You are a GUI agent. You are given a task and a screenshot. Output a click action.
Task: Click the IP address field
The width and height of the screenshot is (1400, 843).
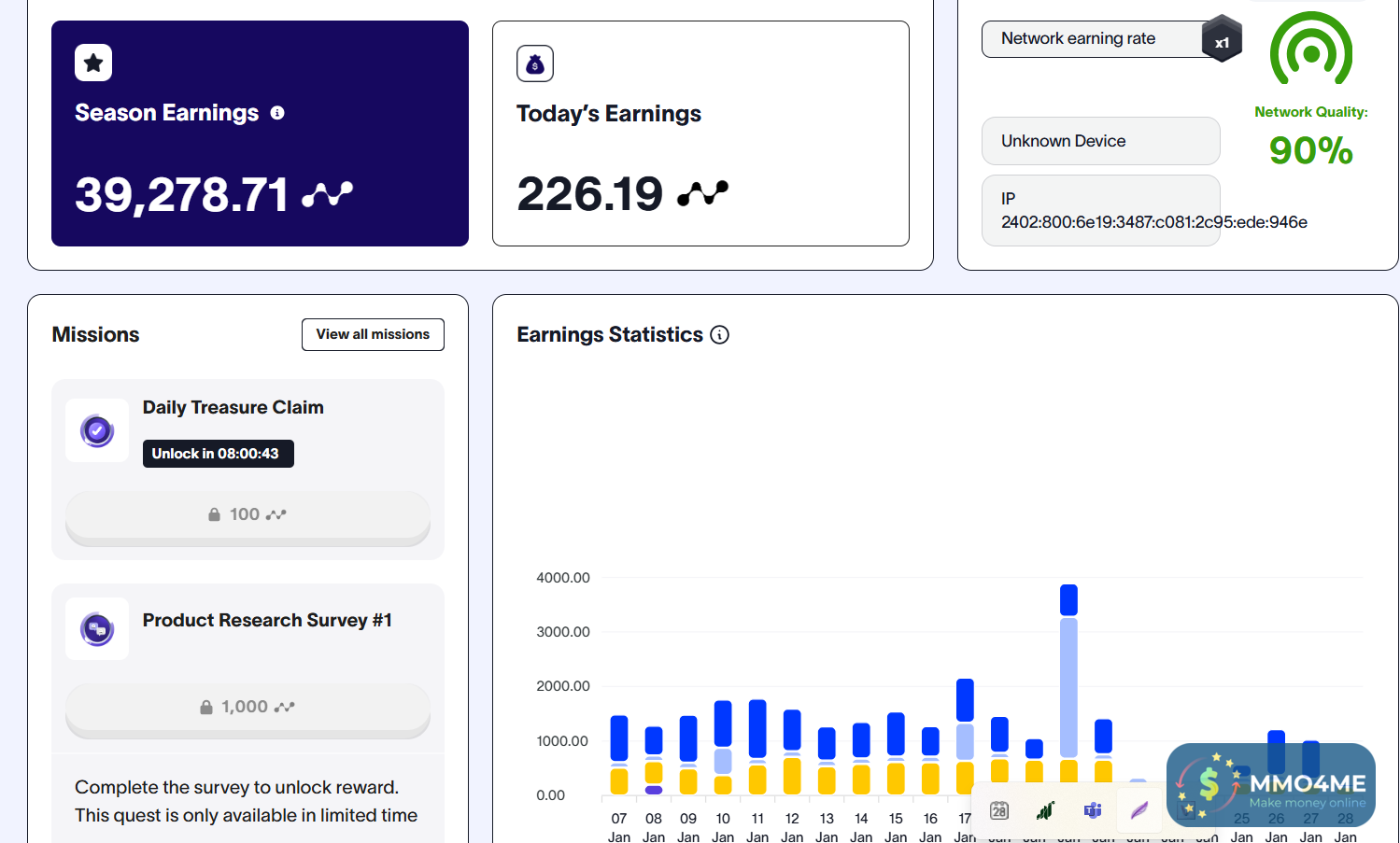click(1100, 210)
